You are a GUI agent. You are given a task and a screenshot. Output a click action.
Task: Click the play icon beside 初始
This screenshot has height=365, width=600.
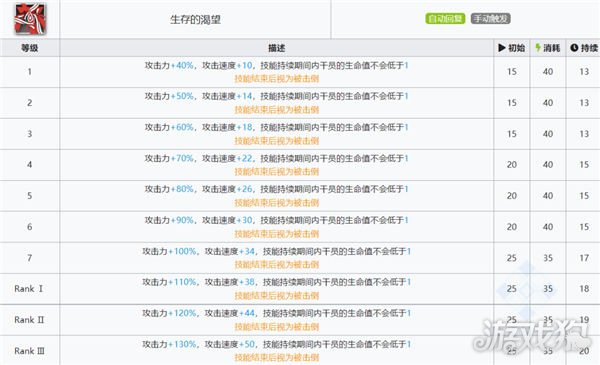[x=502, y=48]
